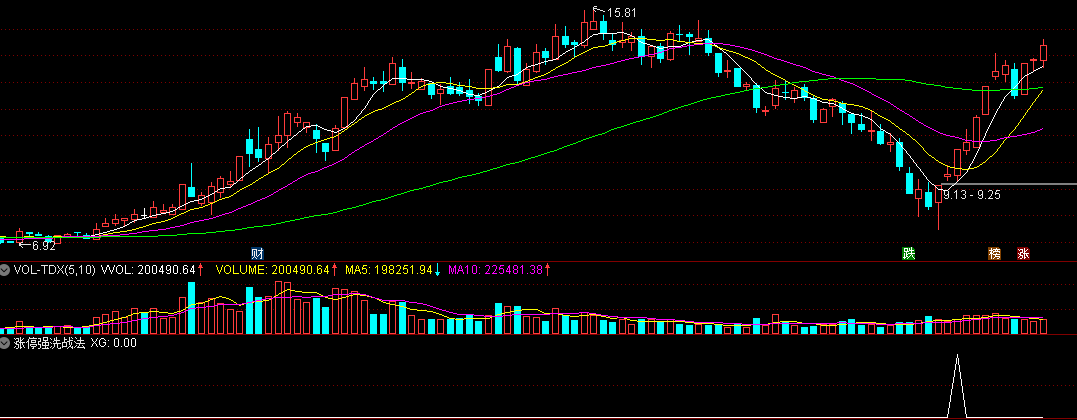This screenshot has height=420, width=1077.
Task: Open the 涨停强洗战法 indicator dropdown arrow
Action: point(5,343)
